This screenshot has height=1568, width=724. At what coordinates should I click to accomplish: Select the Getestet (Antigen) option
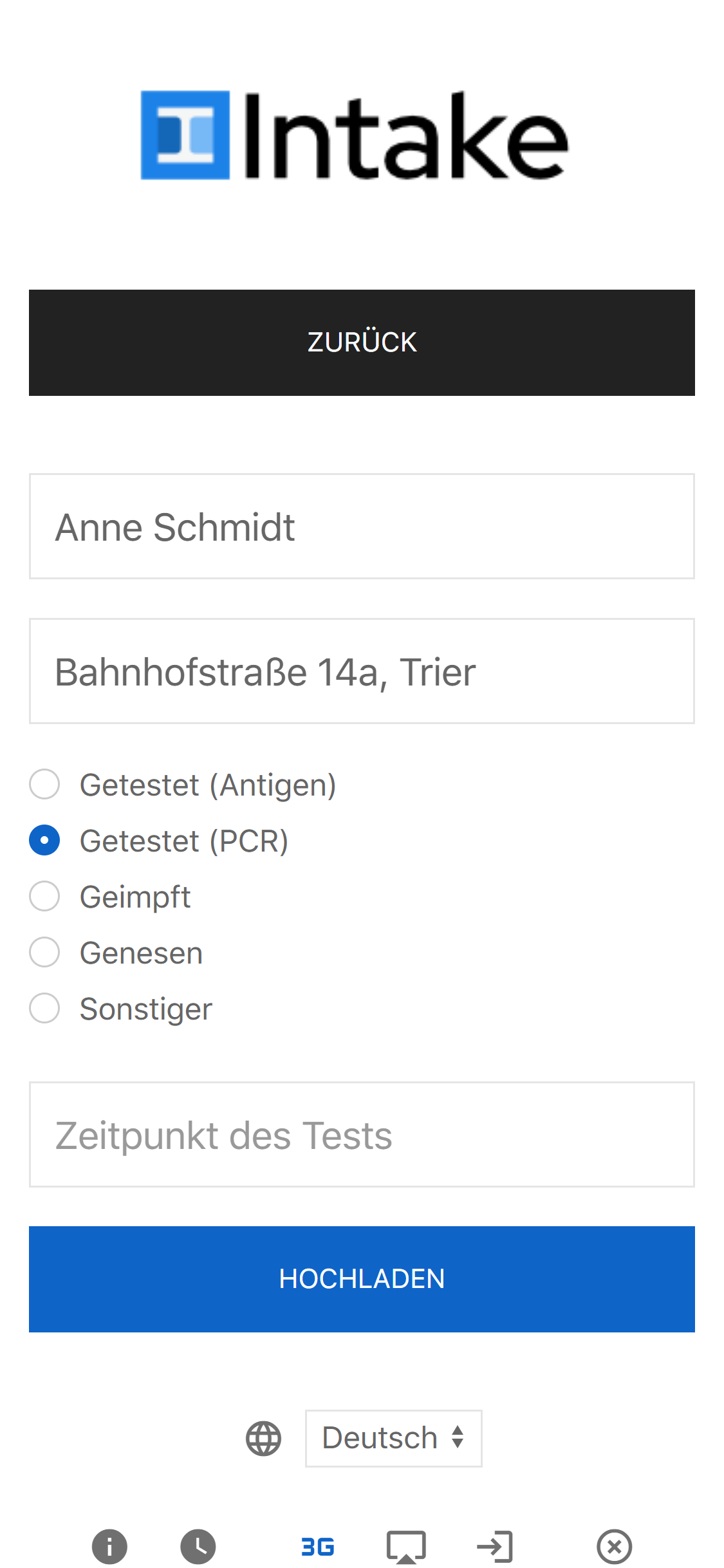pos(44,784)
